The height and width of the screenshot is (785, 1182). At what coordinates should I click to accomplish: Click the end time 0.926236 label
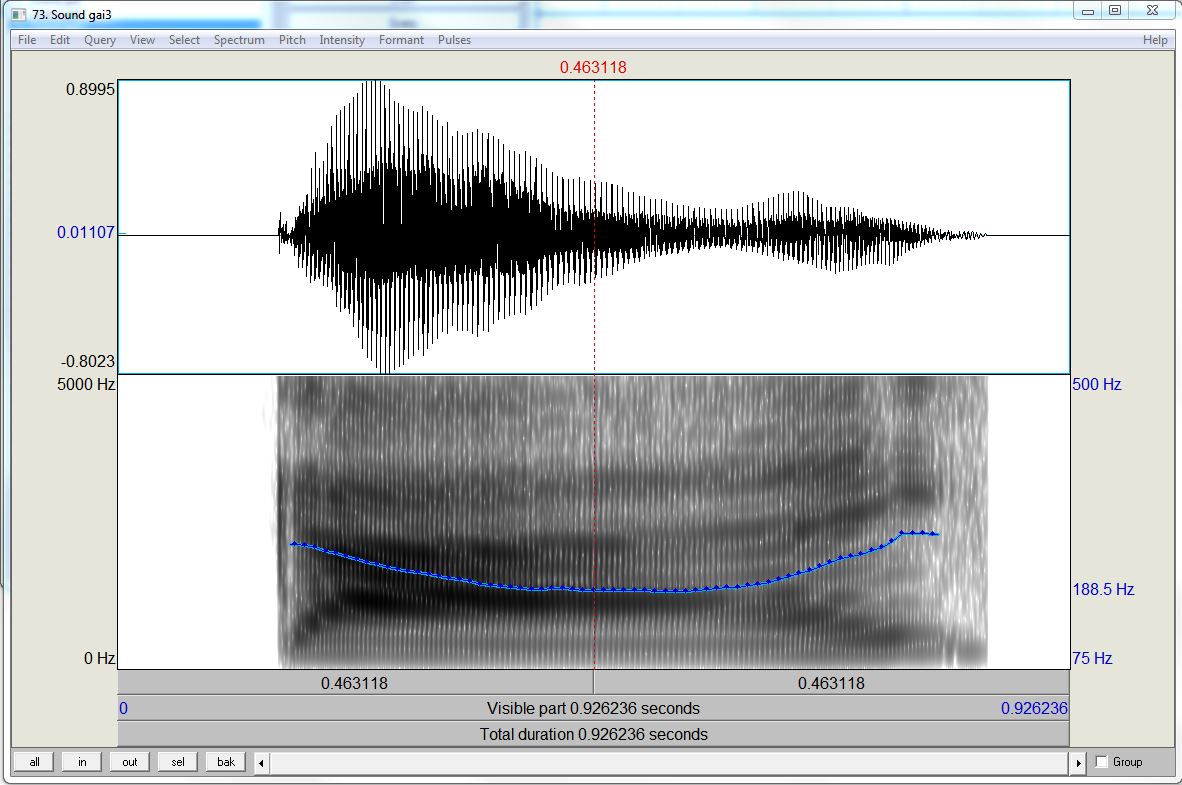1034,708
